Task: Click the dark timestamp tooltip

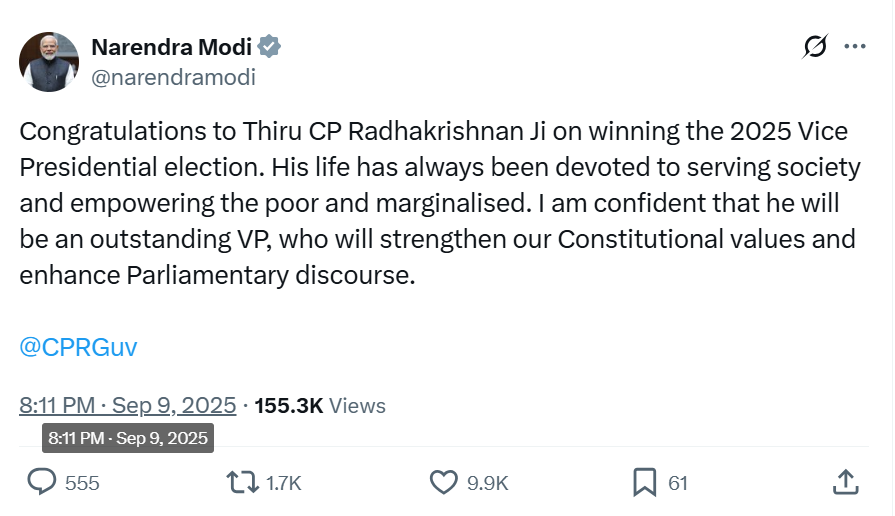Action: (127, 438)
